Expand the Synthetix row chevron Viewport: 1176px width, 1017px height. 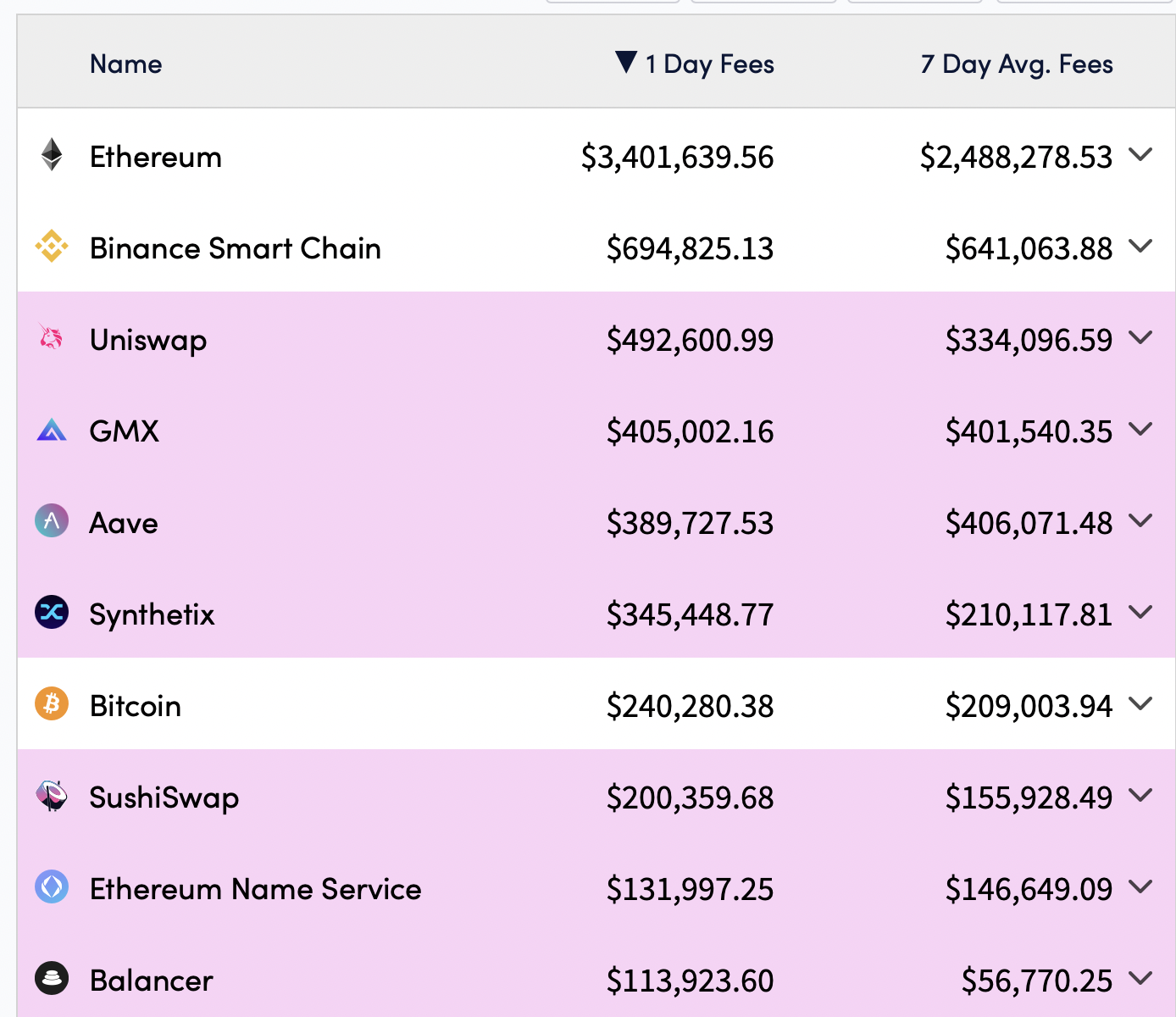tap(1141, 612)
